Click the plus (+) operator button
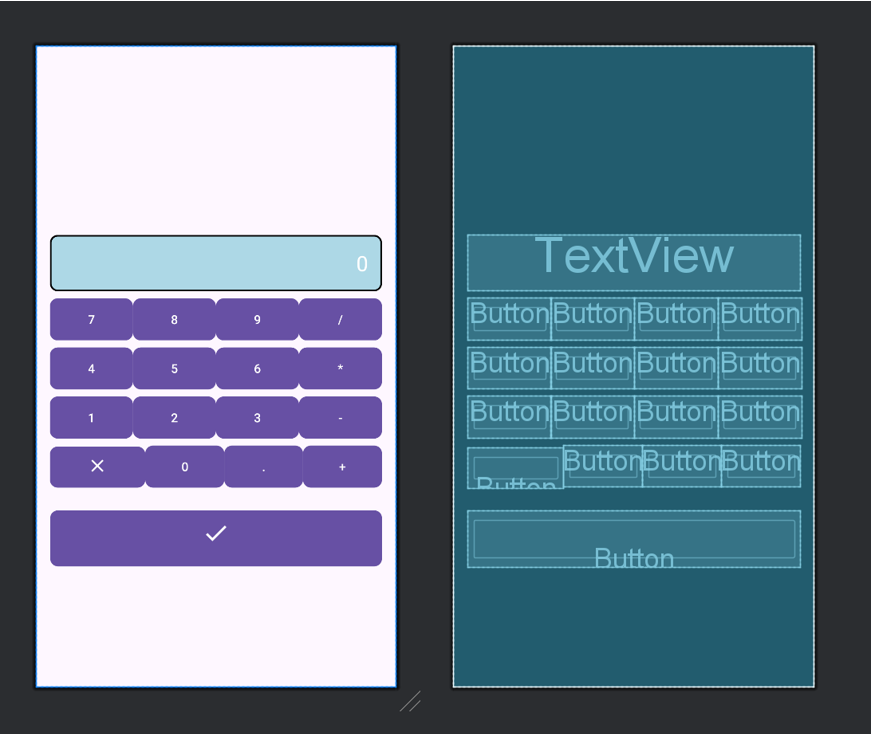 (x=342, y=467)
